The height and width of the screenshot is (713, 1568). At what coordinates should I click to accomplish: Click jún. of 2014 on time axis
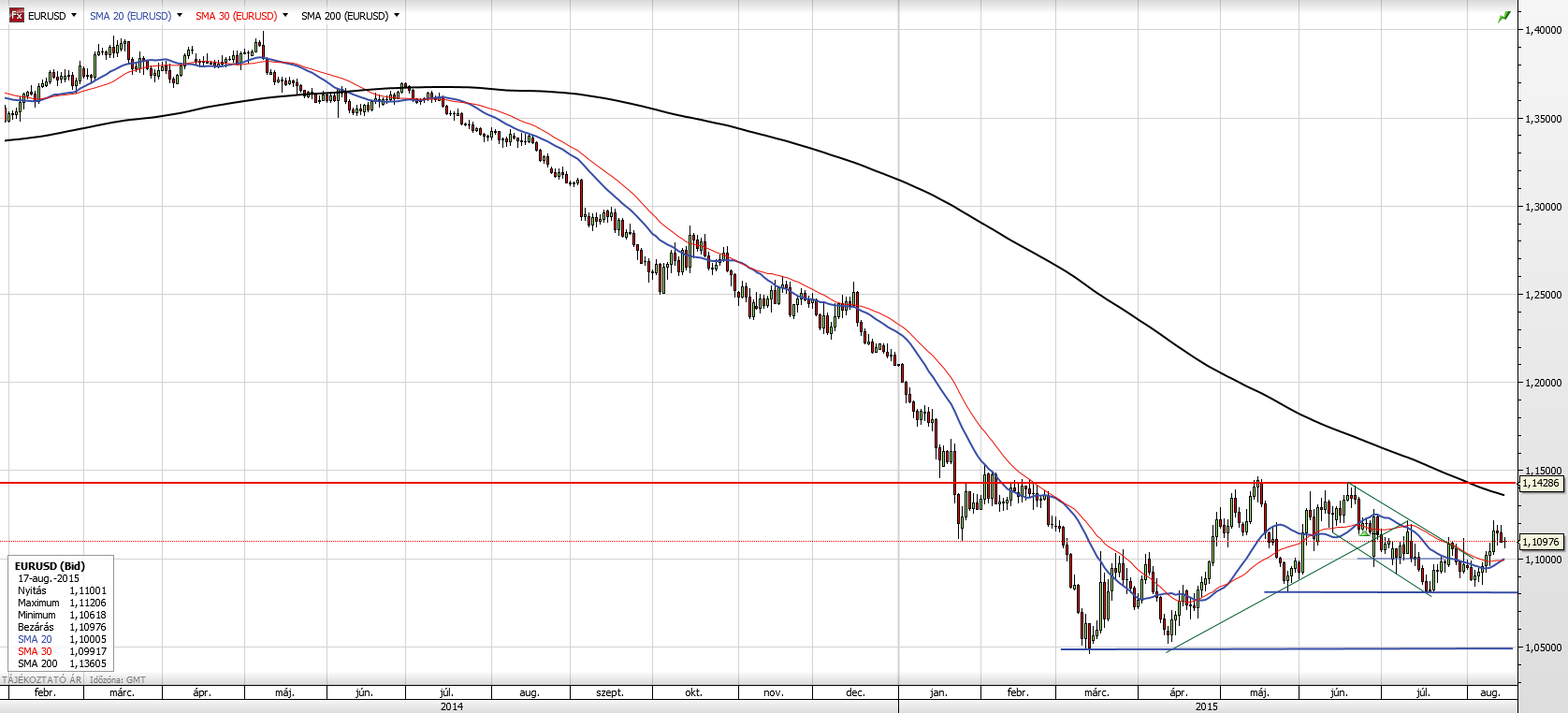pos(365,692)
